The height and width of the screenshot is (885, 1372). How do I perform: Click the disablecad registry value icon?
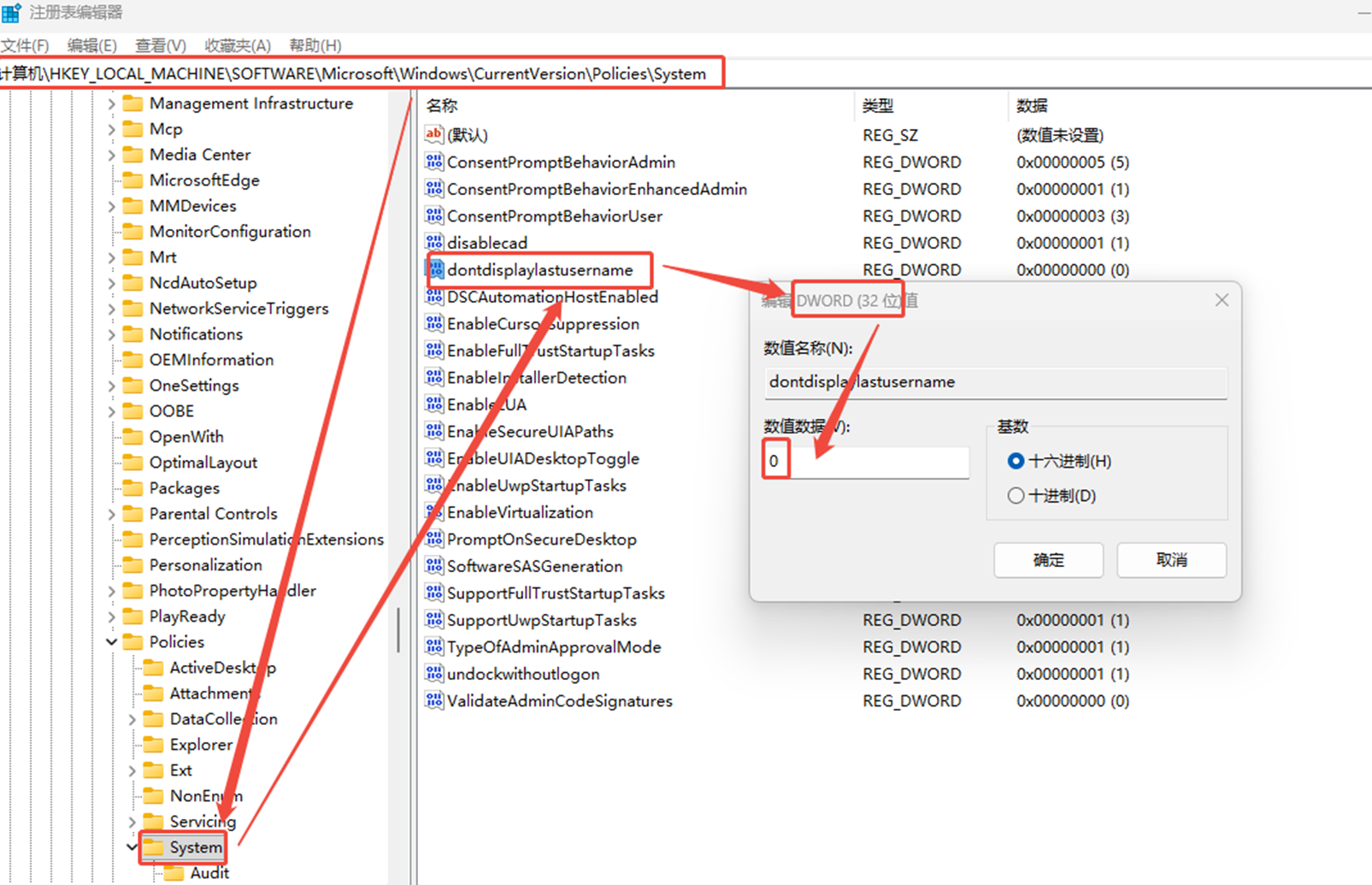[x=434, y=243]
